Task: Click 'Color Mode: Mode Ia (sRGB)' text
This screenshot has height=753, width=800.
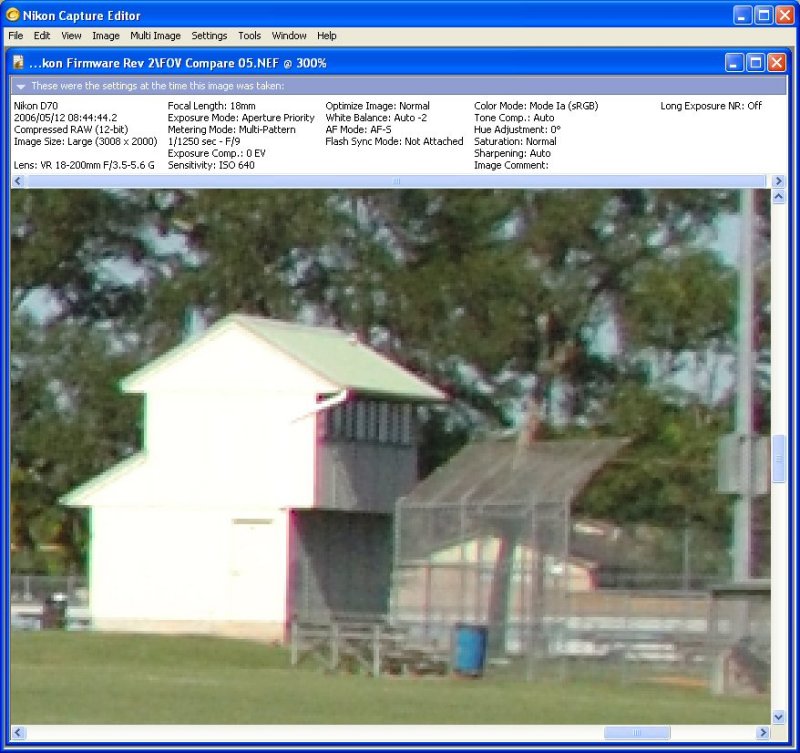Action: 536,106
